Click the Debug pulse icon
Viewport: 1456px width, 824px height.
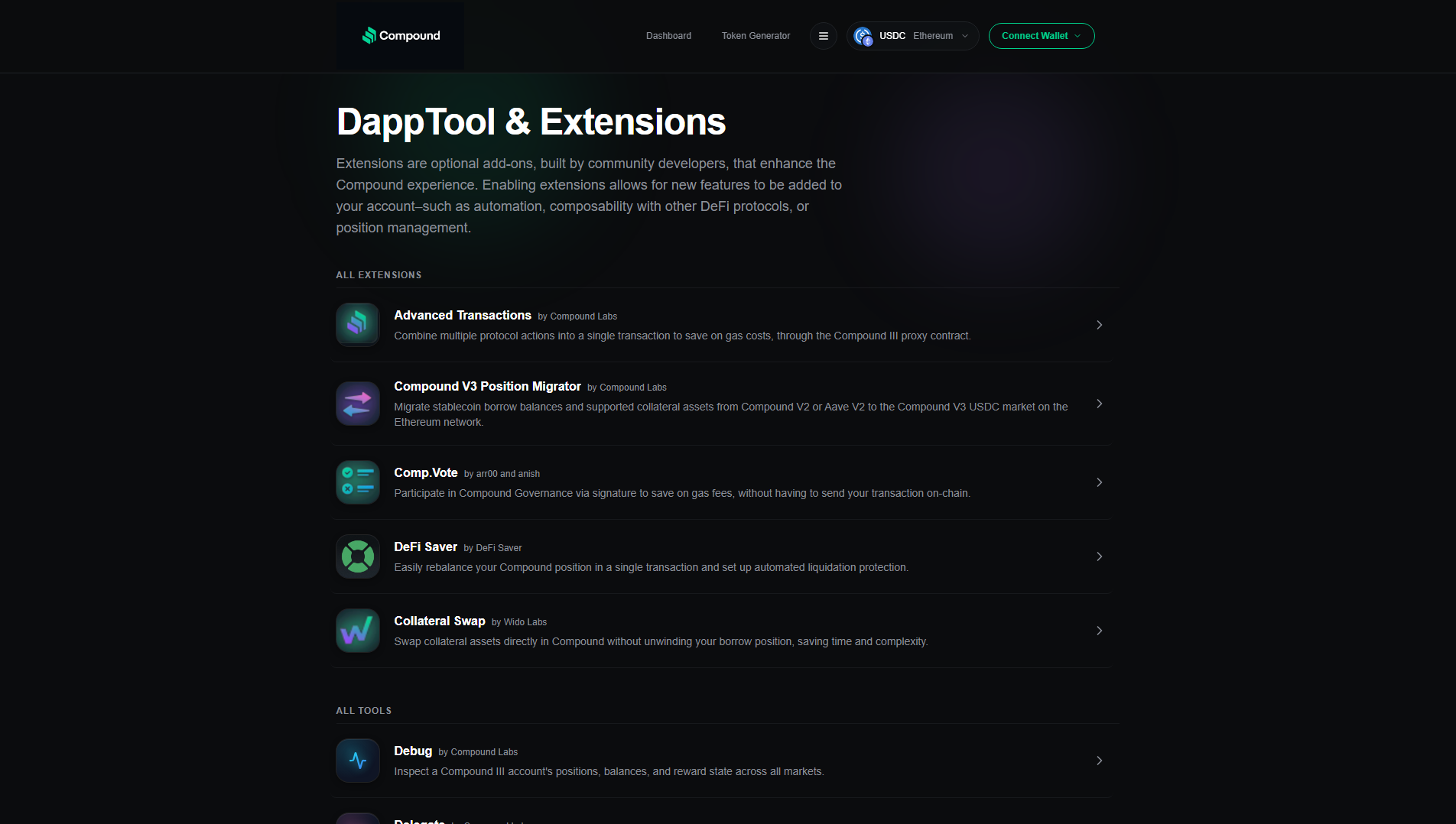358,761
